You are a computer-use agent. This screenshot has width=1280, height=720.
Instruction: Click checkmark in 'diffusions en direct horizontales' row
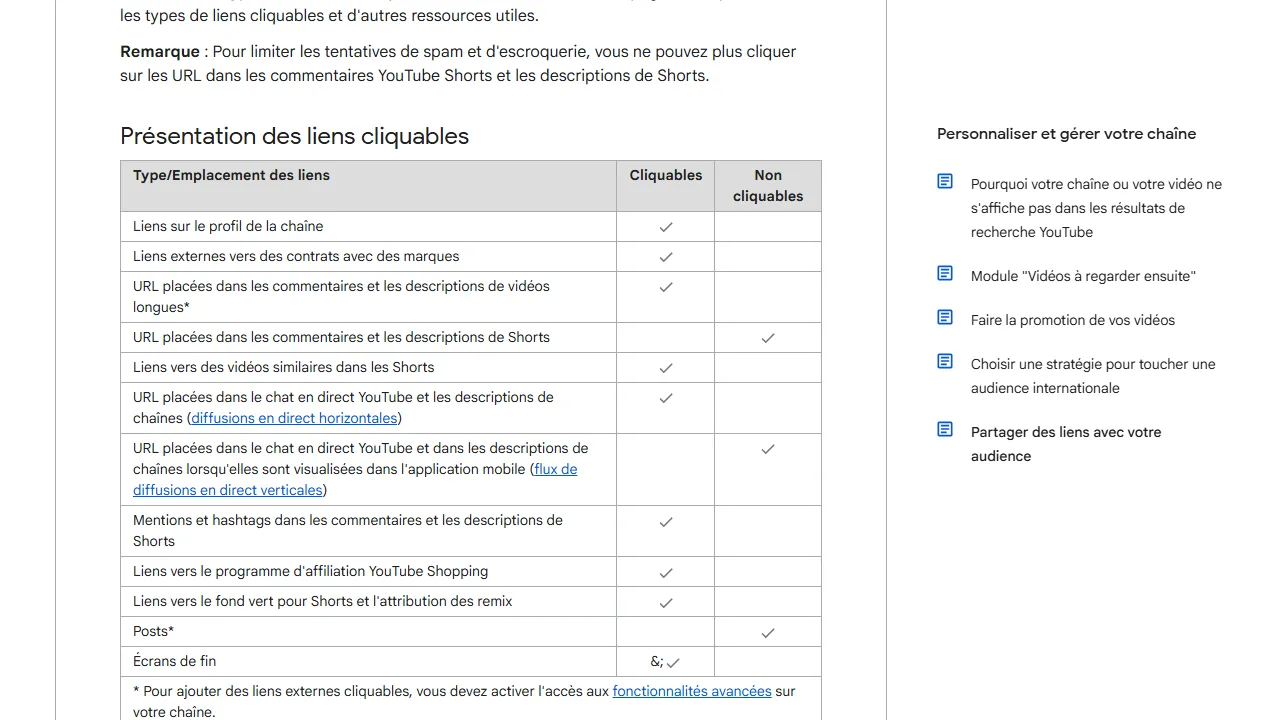[666, 398]
